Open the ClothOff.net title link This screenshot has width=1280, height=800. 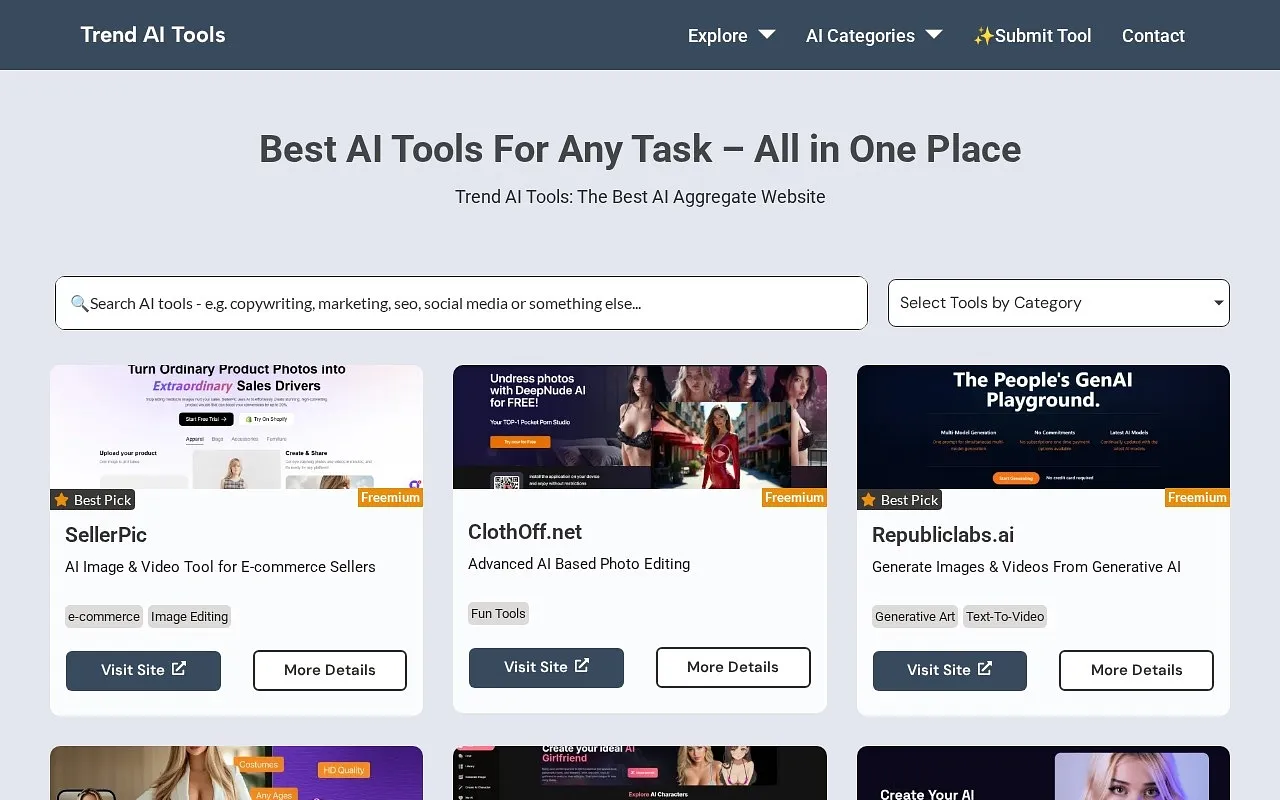(x=525, y=532)
